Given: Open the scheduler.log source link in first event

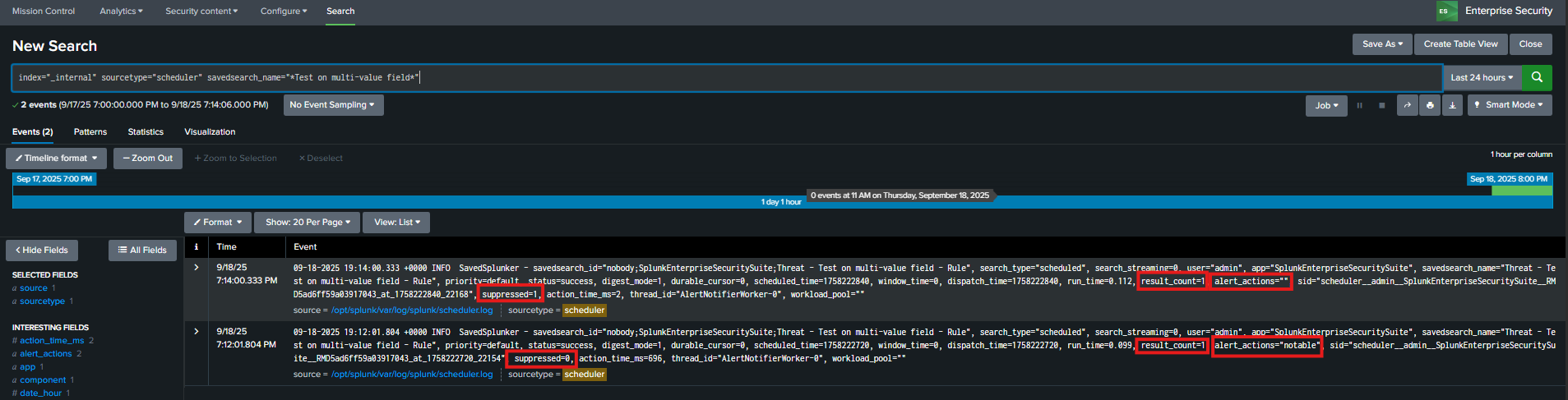Looking at the screenshot, I should 412,310.
